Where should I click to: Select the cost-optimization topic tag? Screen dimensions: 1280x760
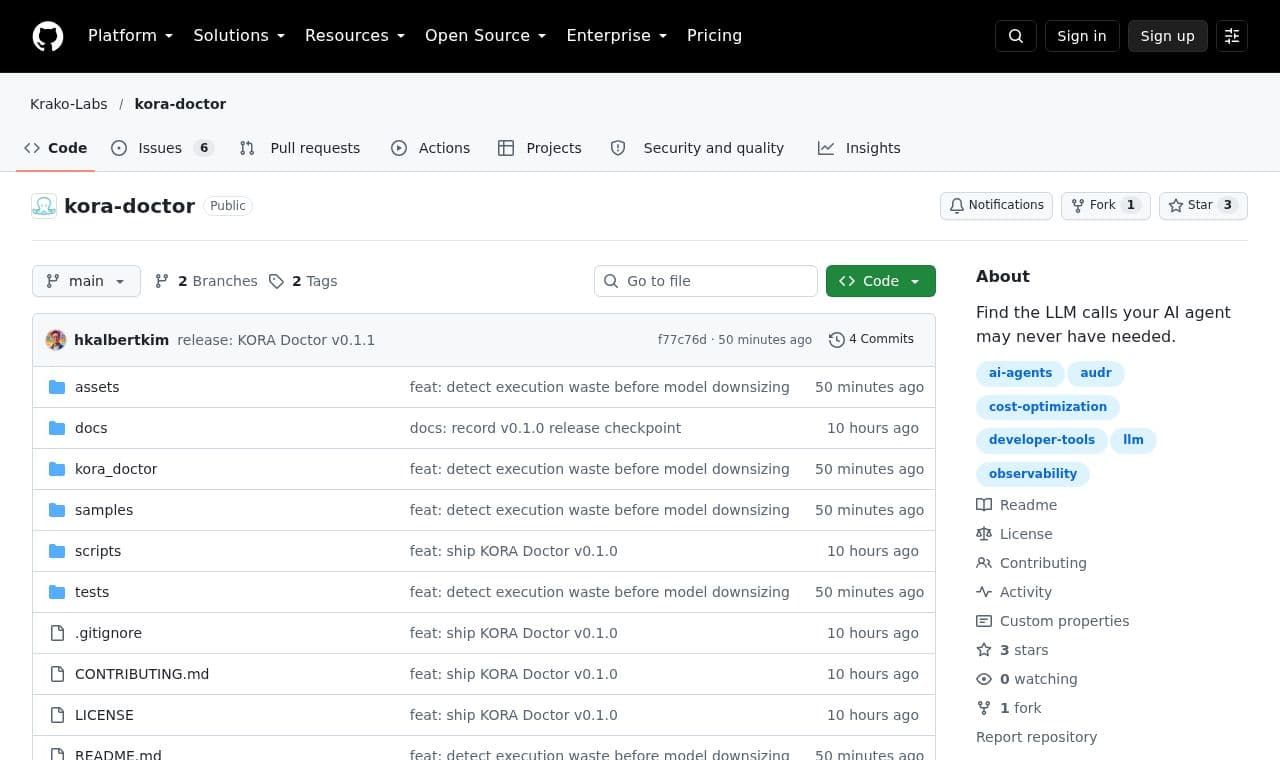coord(1048,407)
